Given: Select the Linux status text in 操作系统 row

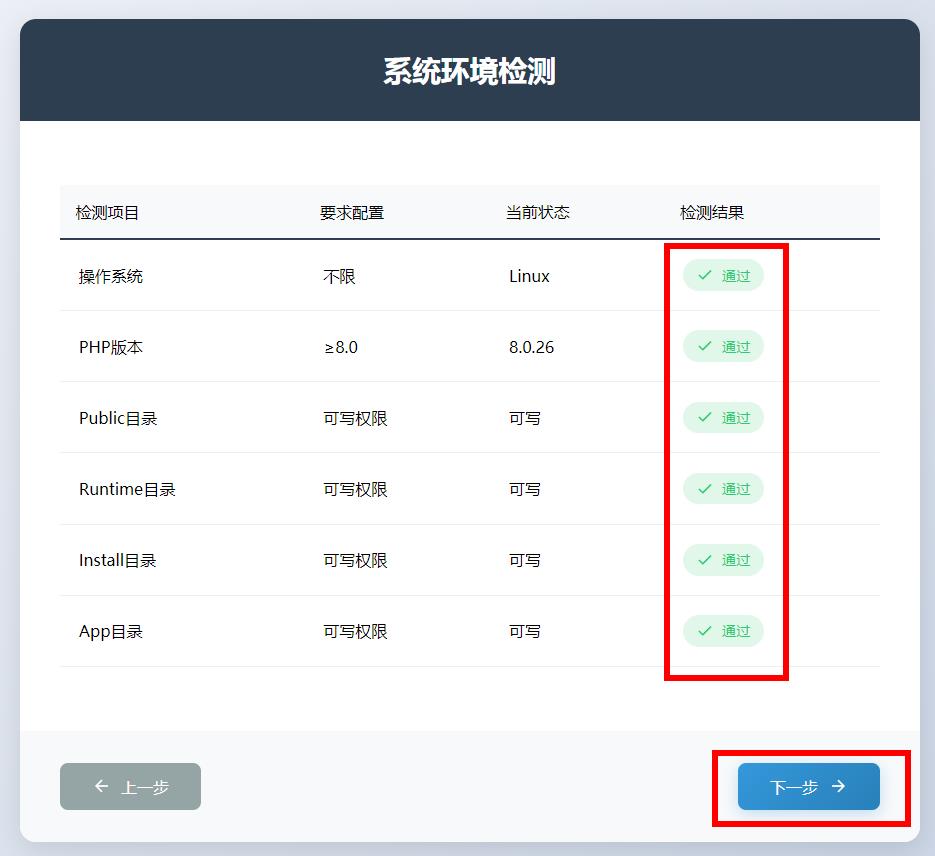Looking at the screenshot, I should pyautogui.click(x=528, y=276).
